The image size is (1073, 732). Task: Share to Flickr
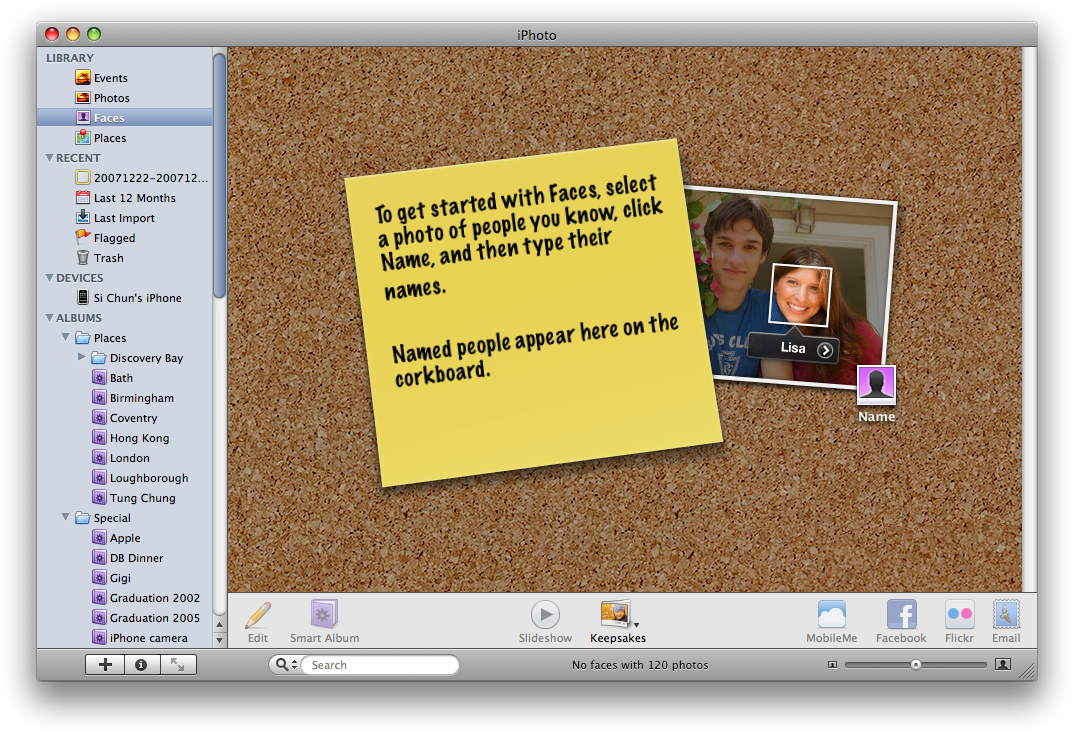[959, 622]
